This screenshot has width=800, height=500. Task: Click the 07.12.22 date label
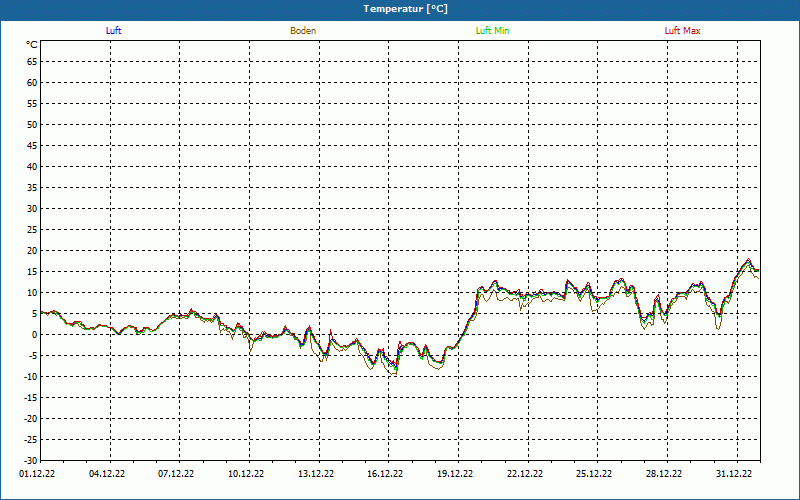click(176, 473)
